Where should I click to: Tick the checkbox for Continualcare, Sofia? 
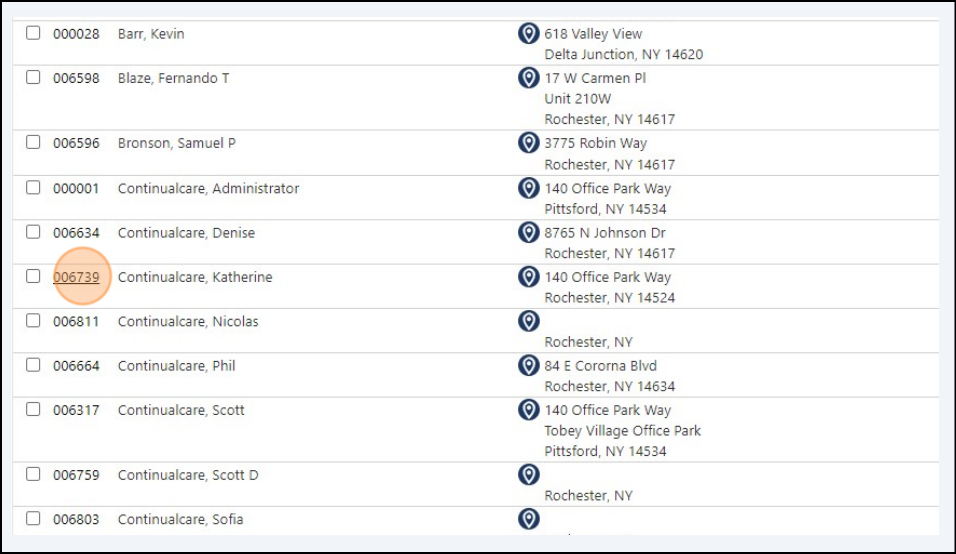(x=33, y=519)
